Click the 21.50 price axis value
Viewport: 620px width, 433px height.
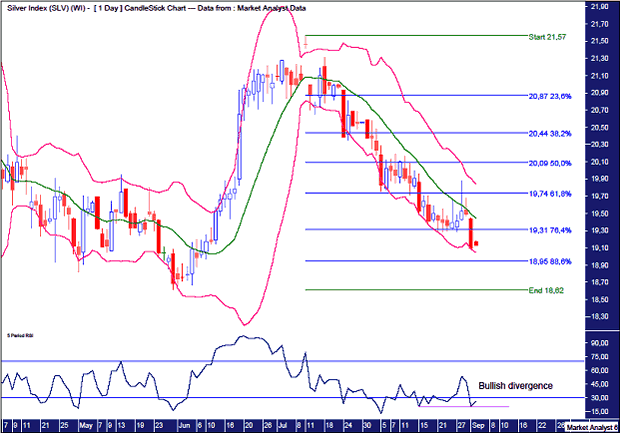599,41
